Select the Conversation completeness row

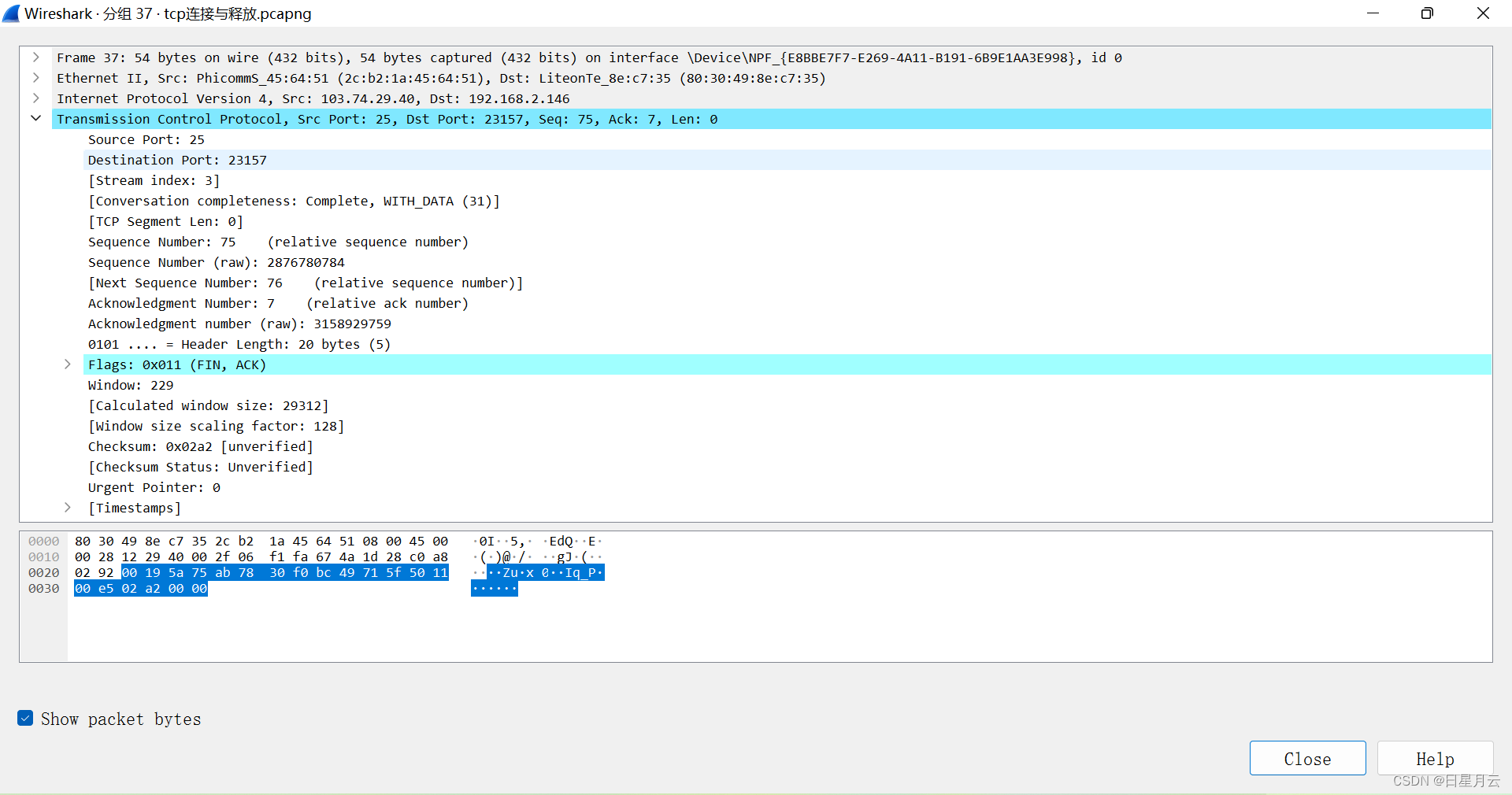tap(787, 201)
